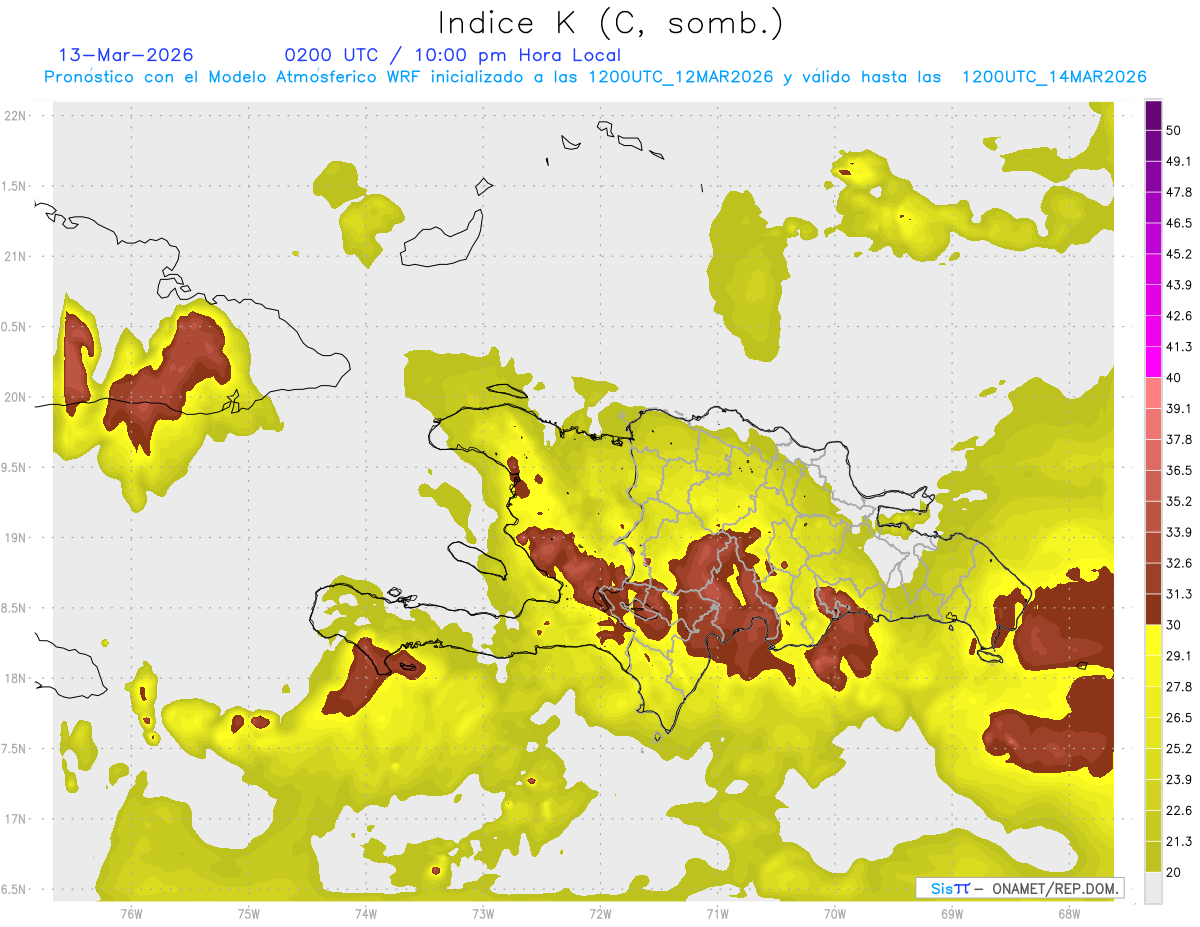Screen dimensions: 1200x927
Task: Click the legend value "20"
Action: coord(1174,873)
